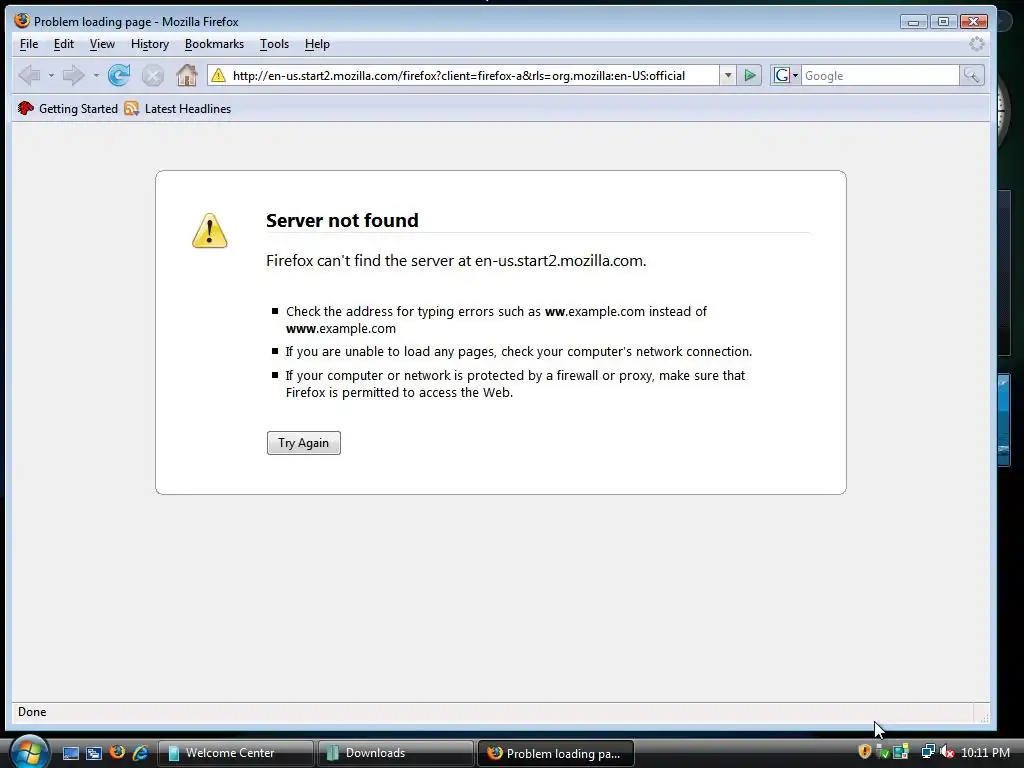Open Latest Headlines feed bookmark
Image resolution: width=1024 pixels, height=768 pixels.
178,108
